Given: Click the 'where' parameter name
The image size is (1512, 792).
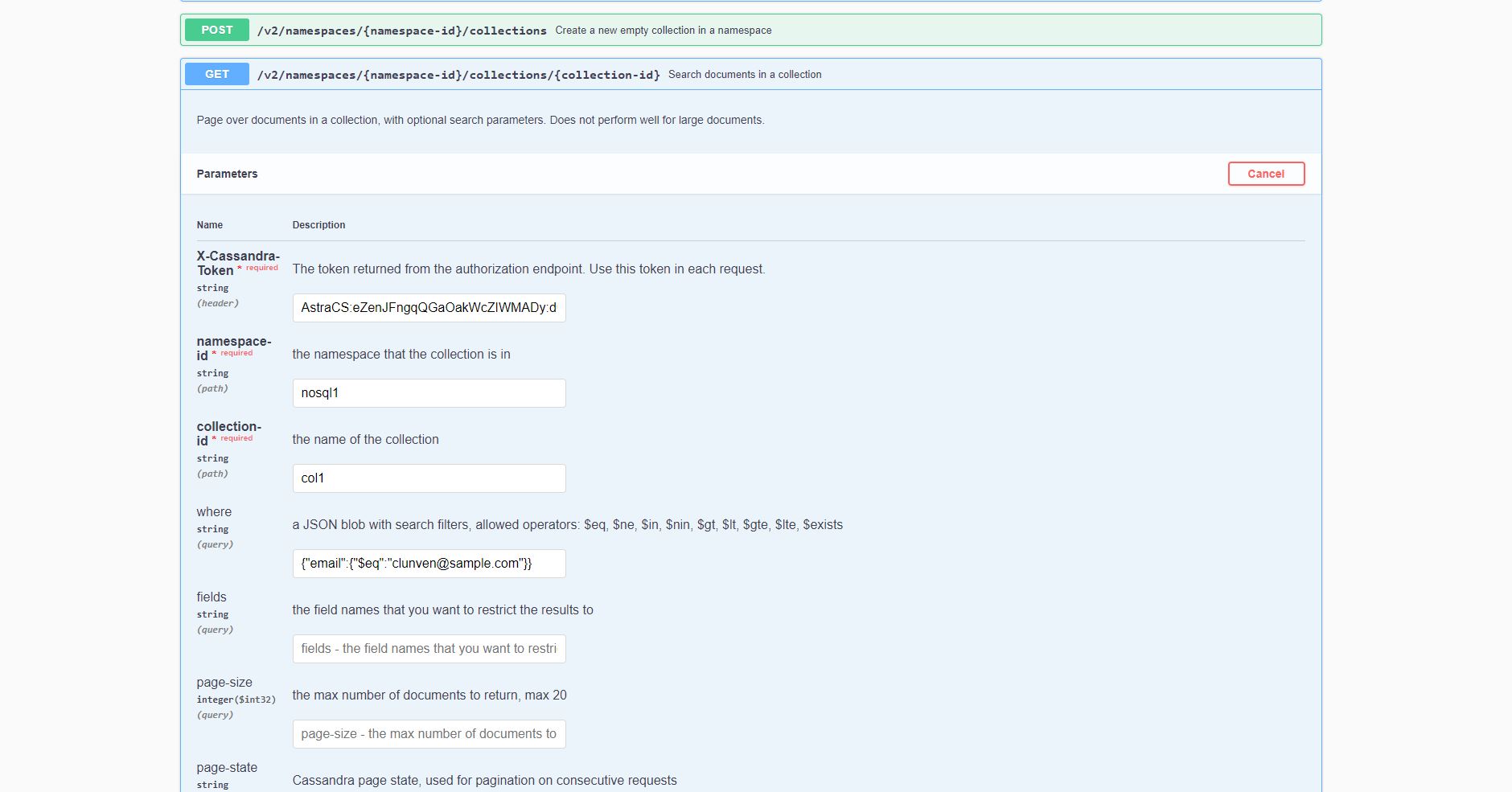Looking at the screenshot, I should (214, 511).
